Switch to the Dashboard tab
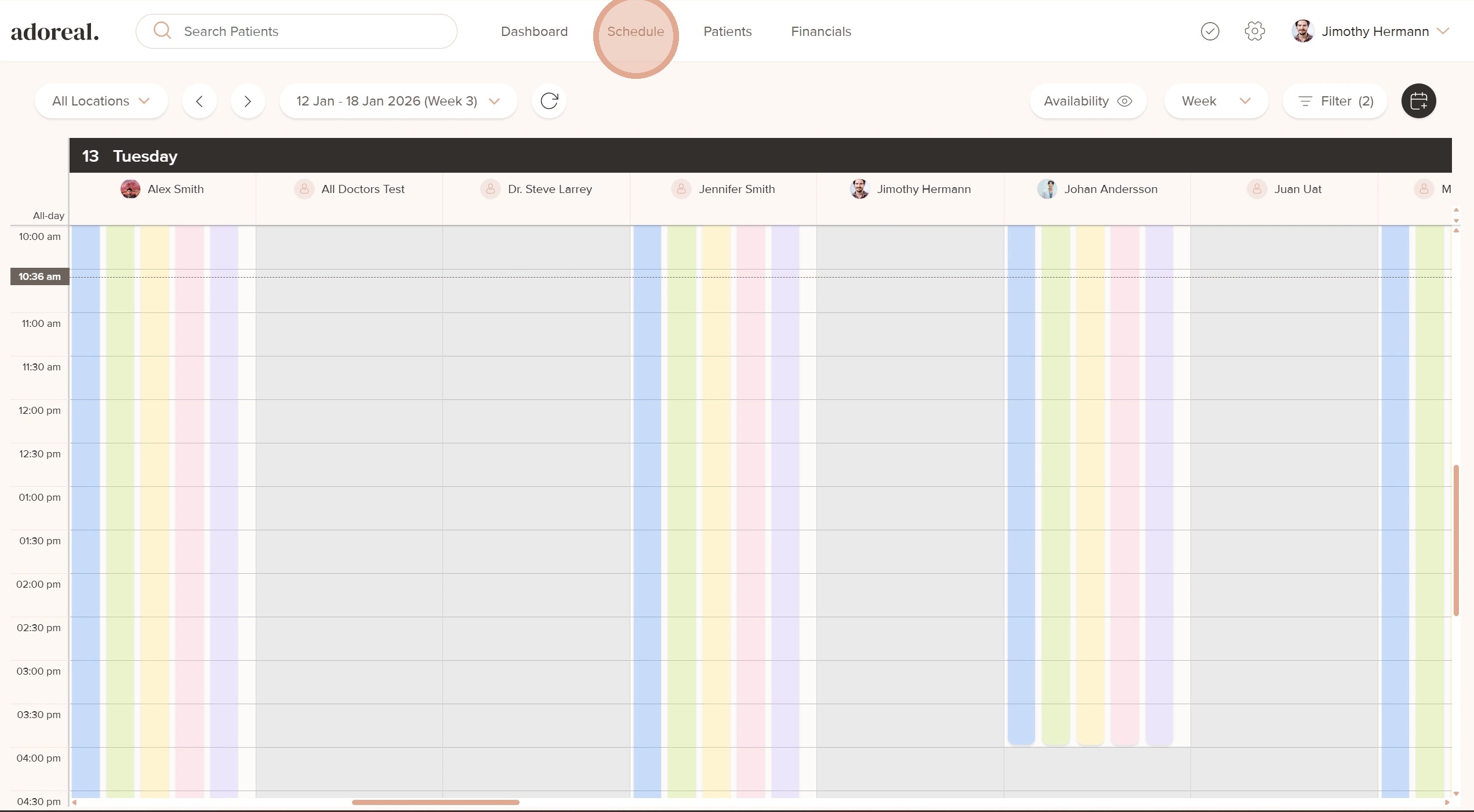Viewport: 1474px width, 812px height. click(534, 31)
